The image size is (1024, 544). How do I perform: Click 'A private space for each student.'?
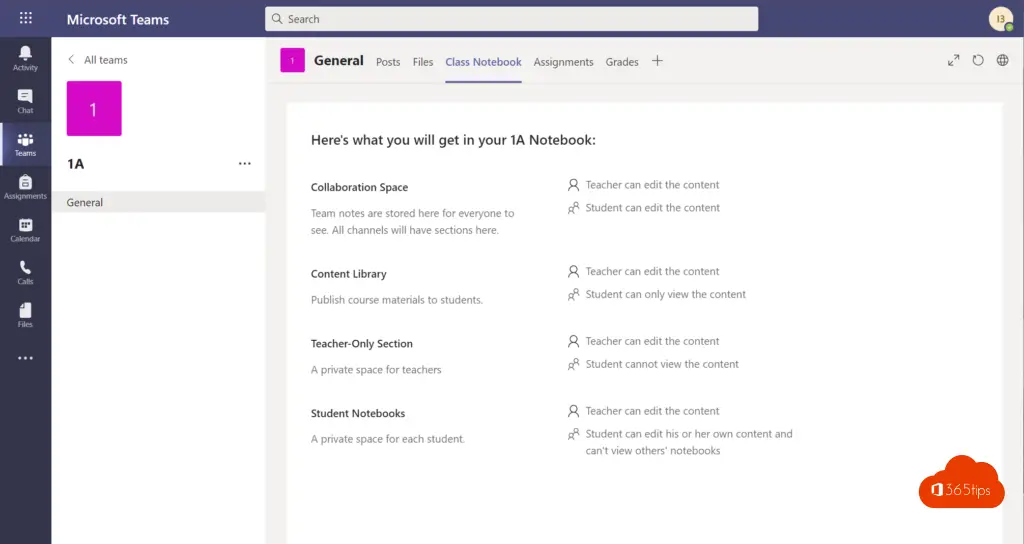[x=388, y=439]
